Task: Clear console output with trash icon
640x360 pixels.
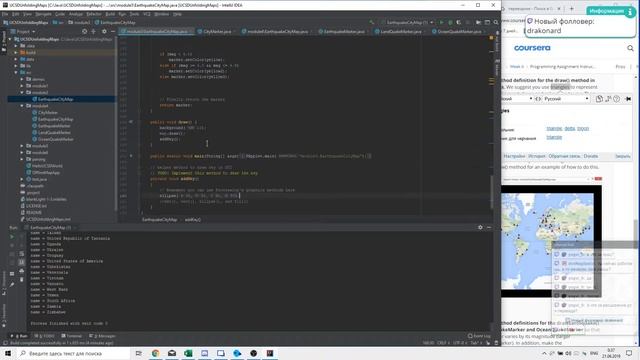Action: tap(22, 279)
